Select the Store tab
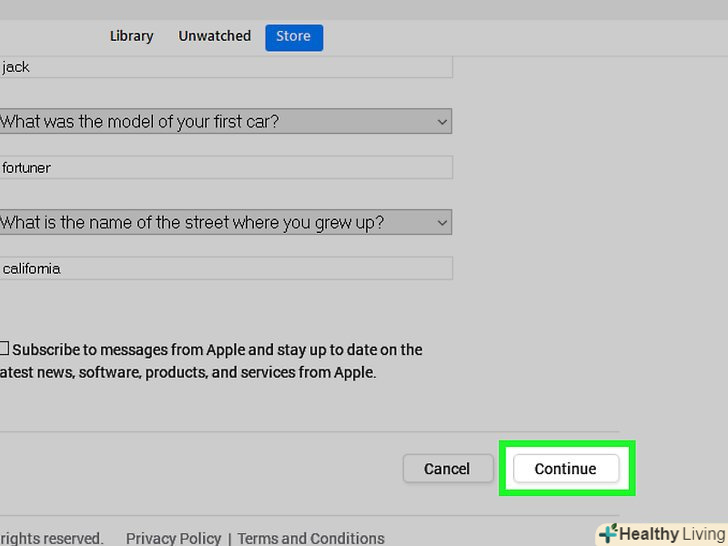 293,37
